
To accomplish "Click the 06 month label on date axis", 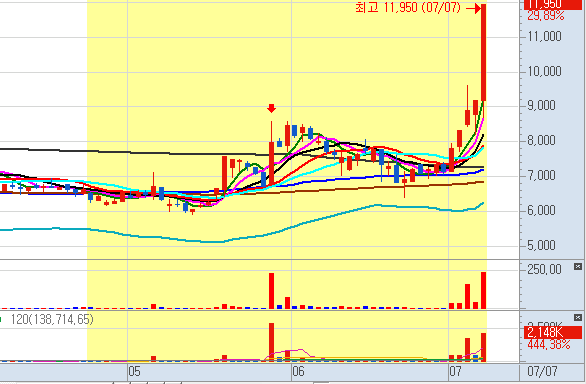I will 298,371.
